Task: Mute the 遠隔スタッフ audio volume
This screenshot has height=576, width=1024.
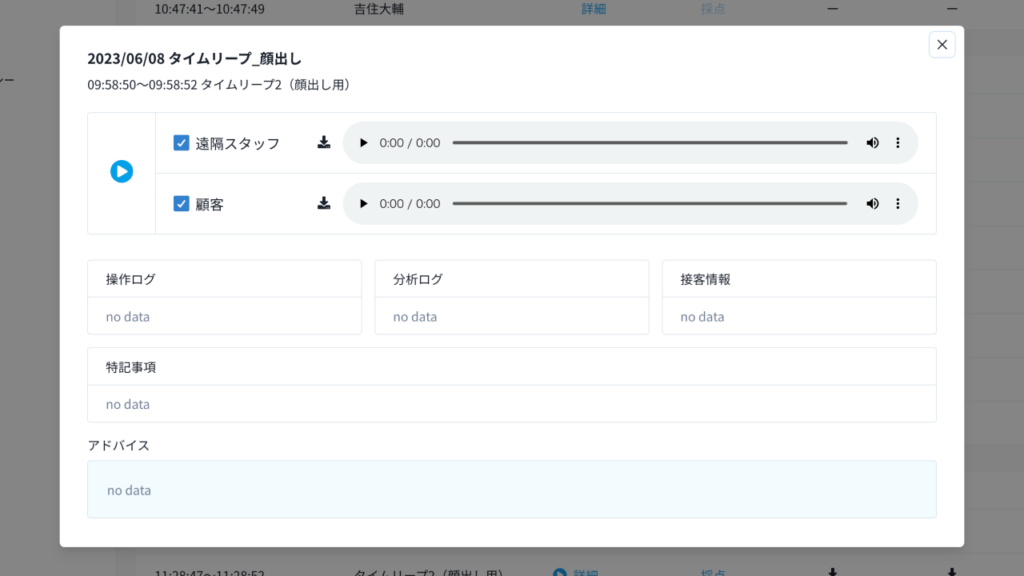Action: [x=872, y=143]
